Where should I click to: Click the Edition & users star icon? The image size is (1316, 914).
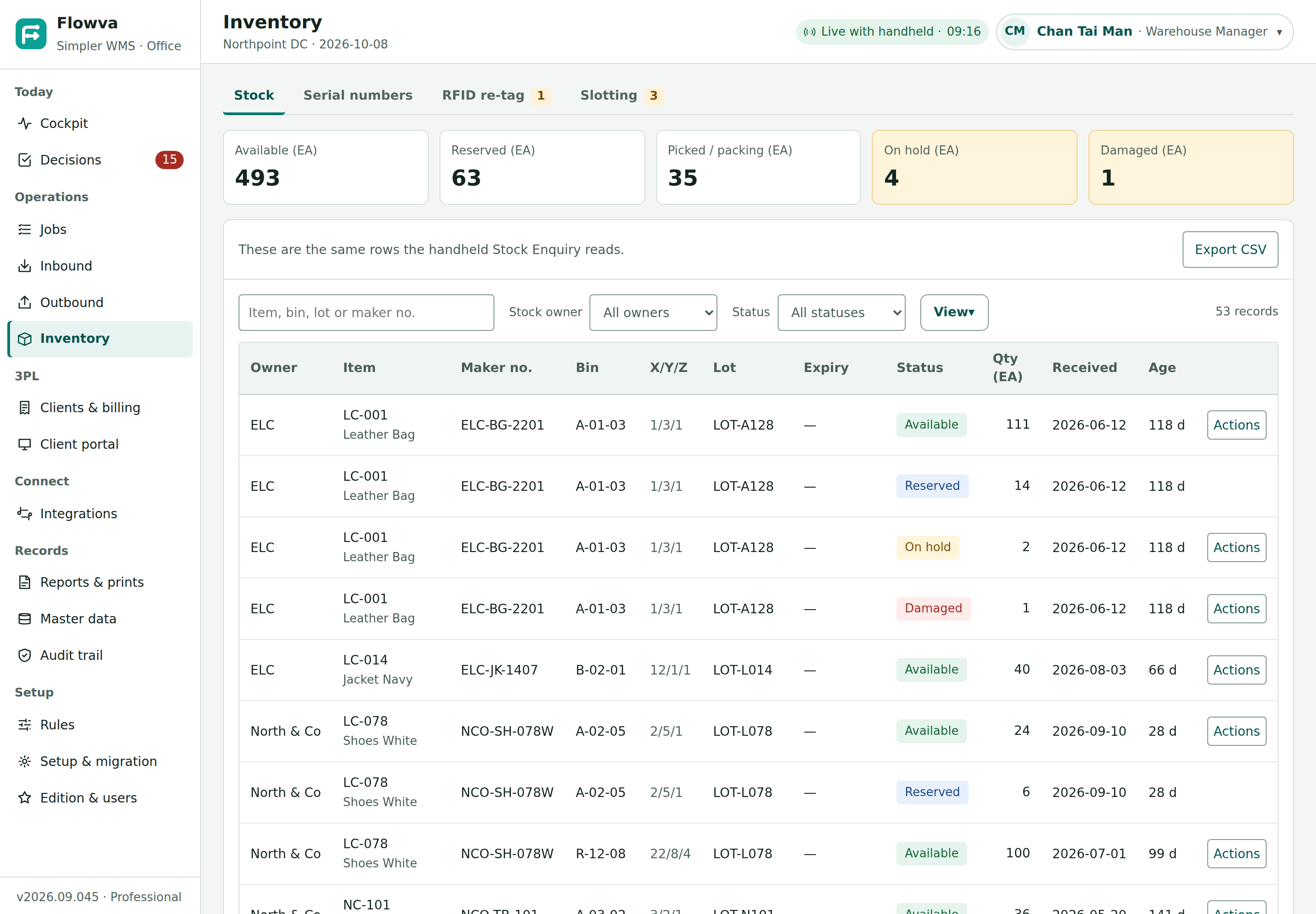tap(25, 798)
